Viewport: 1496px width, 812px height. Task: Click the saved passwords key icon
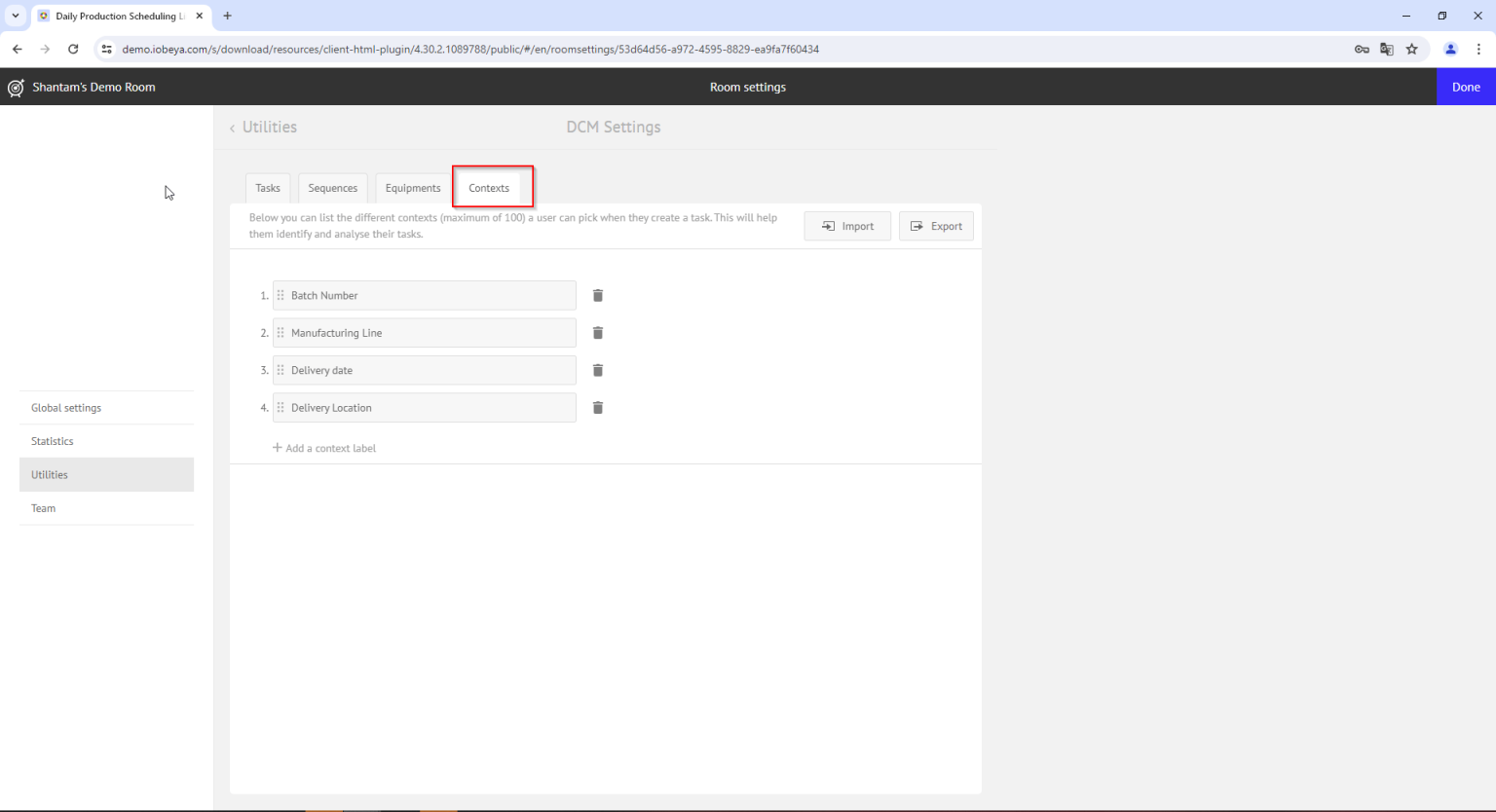click(x=1361, y=48)
